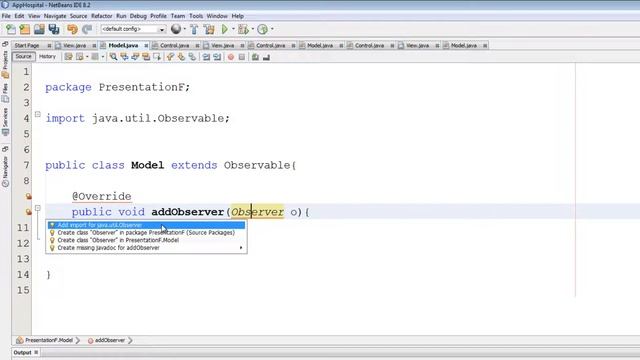Image resolution: width=640 pixels, height=360 pixels.
Task: Open the Navigate menu
Action: point(55,16)
